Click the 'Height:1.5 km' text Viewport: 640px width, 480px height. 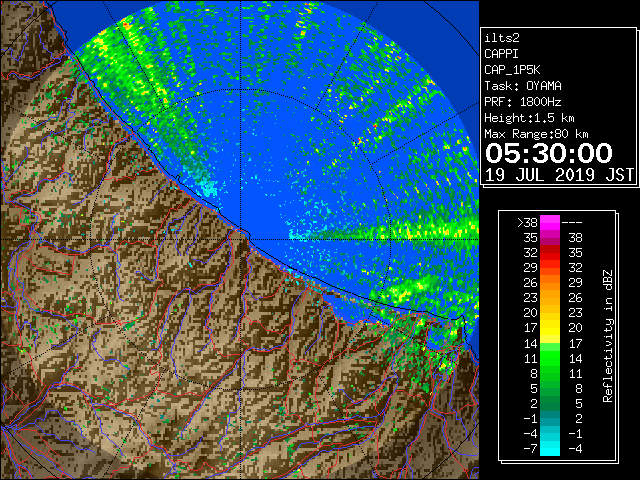[x=529, y=118]
